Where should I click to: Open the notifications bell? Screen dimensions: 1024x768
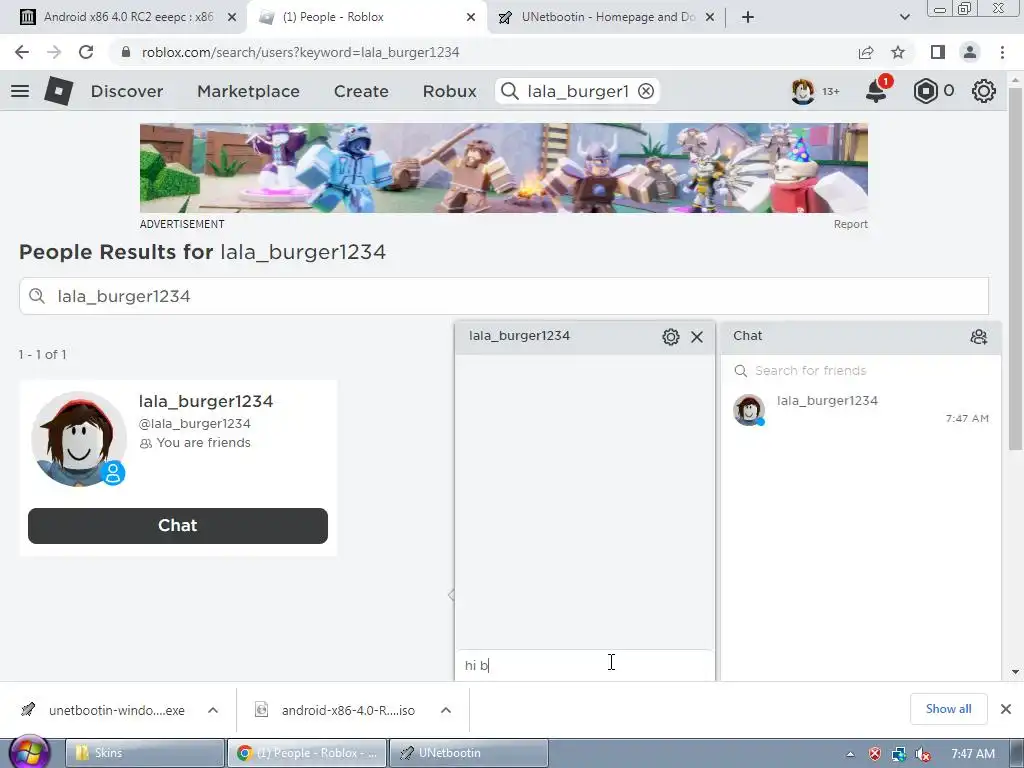(x=876, y=91)
